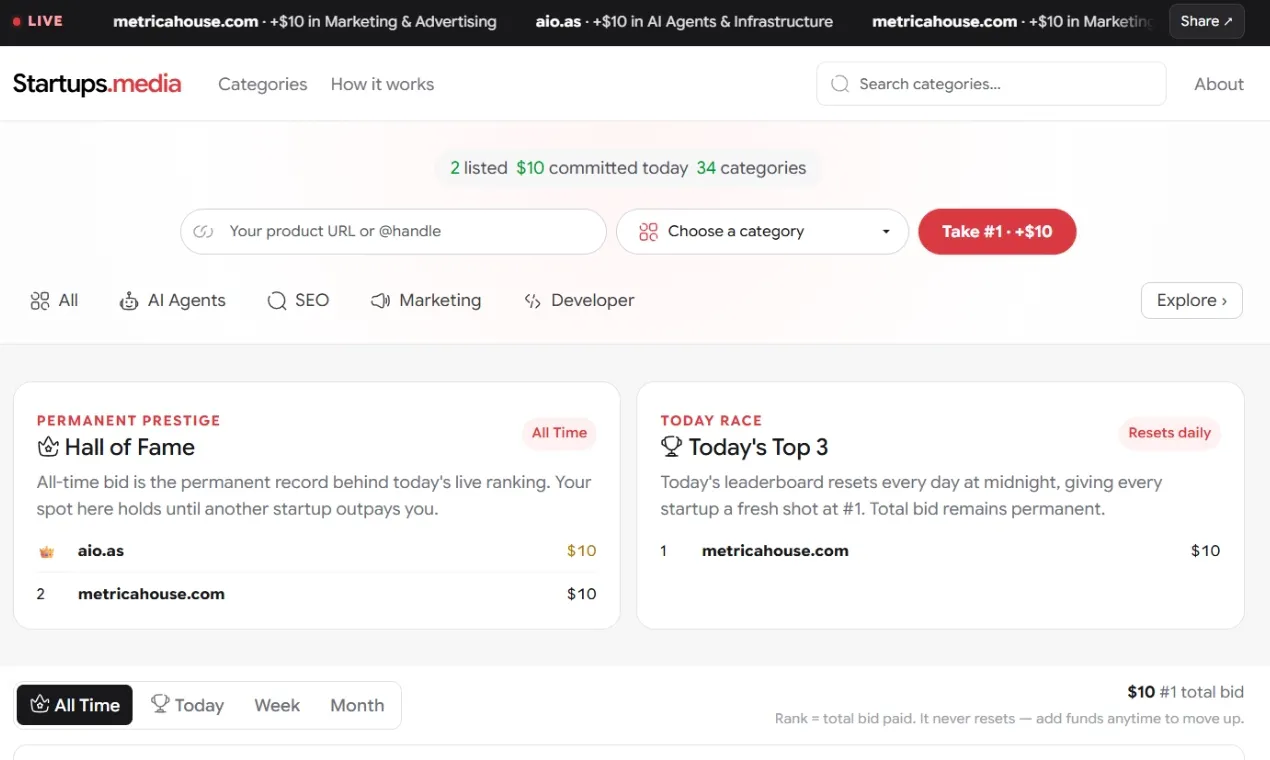The height and width of the screenshot is (760, 1270).
Task: Switch to the Week tab
Action: 277,705
